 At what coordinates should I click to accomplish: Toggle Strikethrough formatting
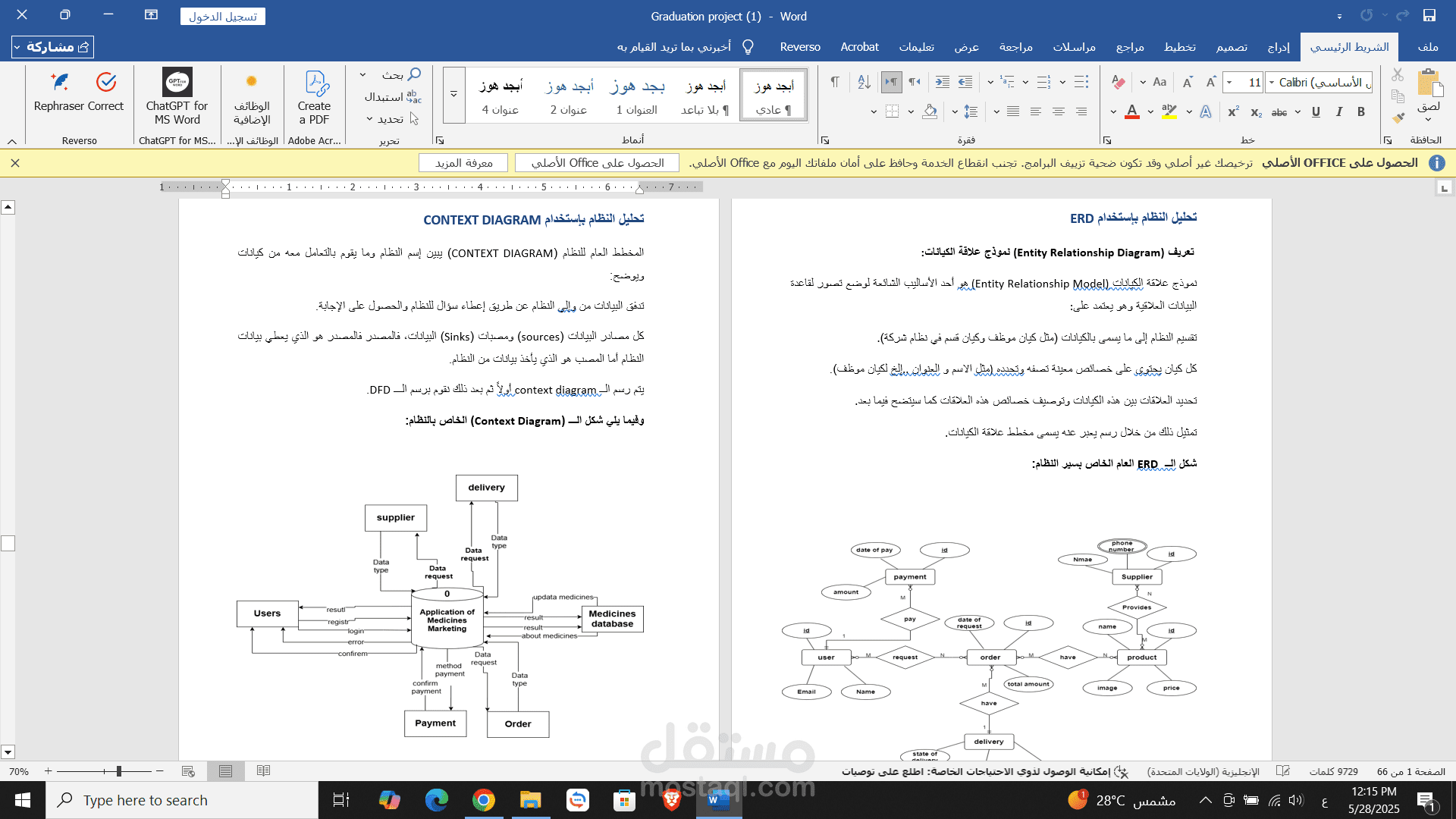tap(1279, 112)
